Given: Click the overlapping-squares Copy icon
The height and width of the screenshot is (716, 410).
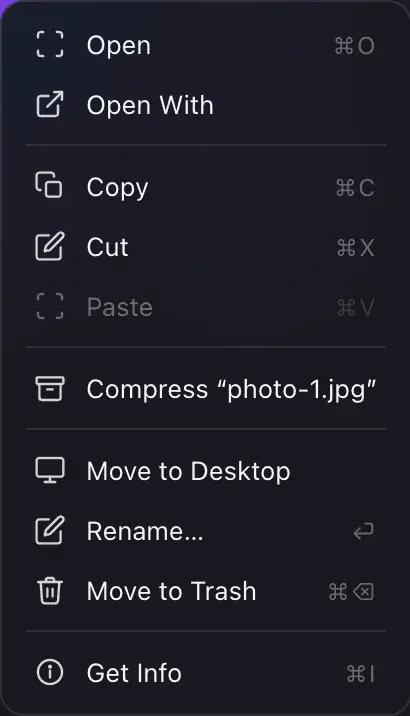Looking at the screenshot, I should (49, 185).
